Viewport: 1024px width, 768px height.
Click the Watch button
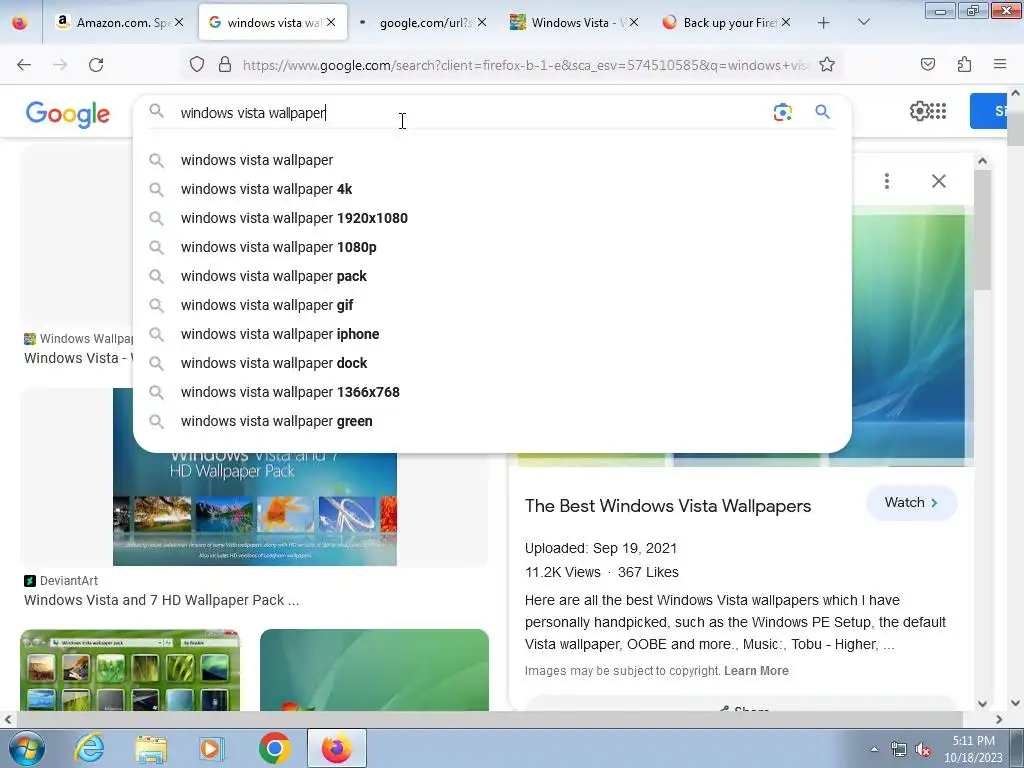coord(911,503)
